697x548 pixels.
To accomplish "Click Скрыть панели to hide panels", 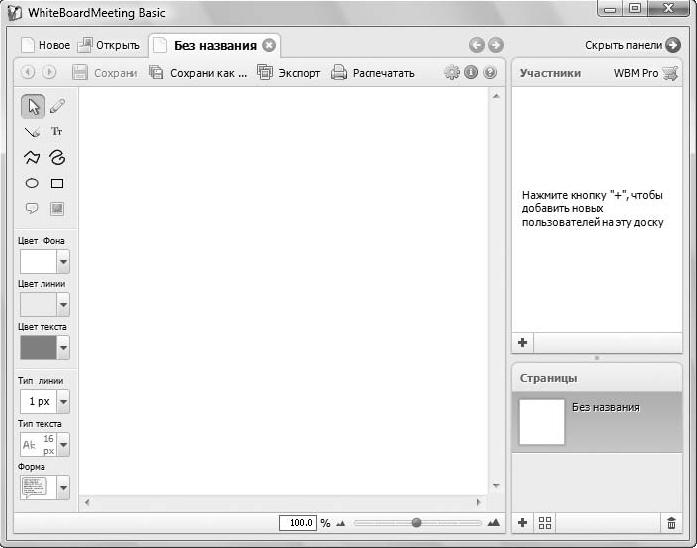I will 632,45.
